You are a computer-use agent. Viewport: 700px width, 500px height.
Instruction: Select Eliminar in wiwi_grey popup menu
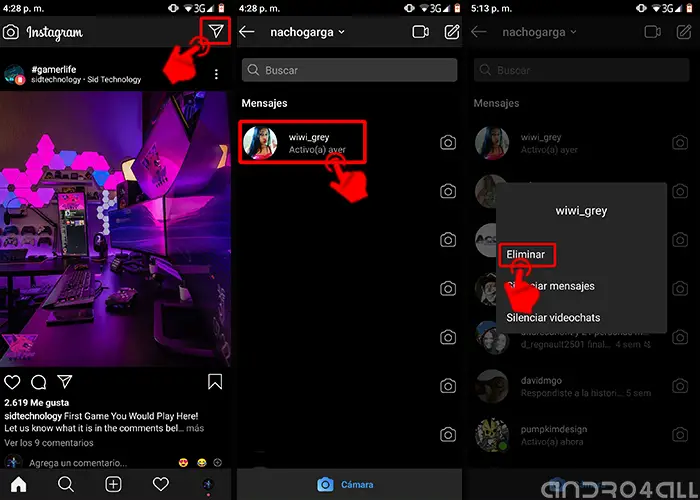coord(525,254)
